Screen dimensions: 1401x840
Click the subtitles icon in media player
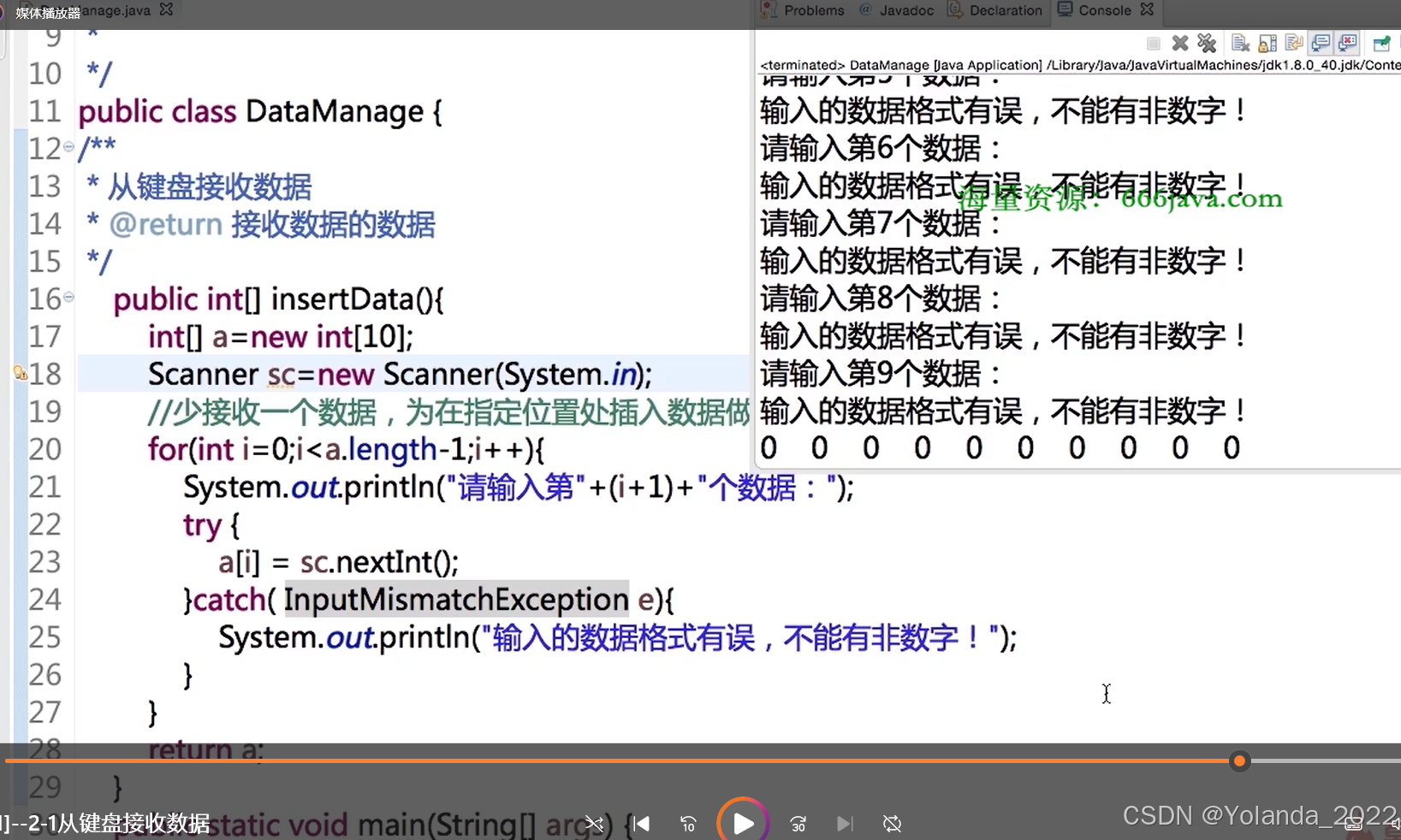pyautogui.click(x=1353, y=824)
